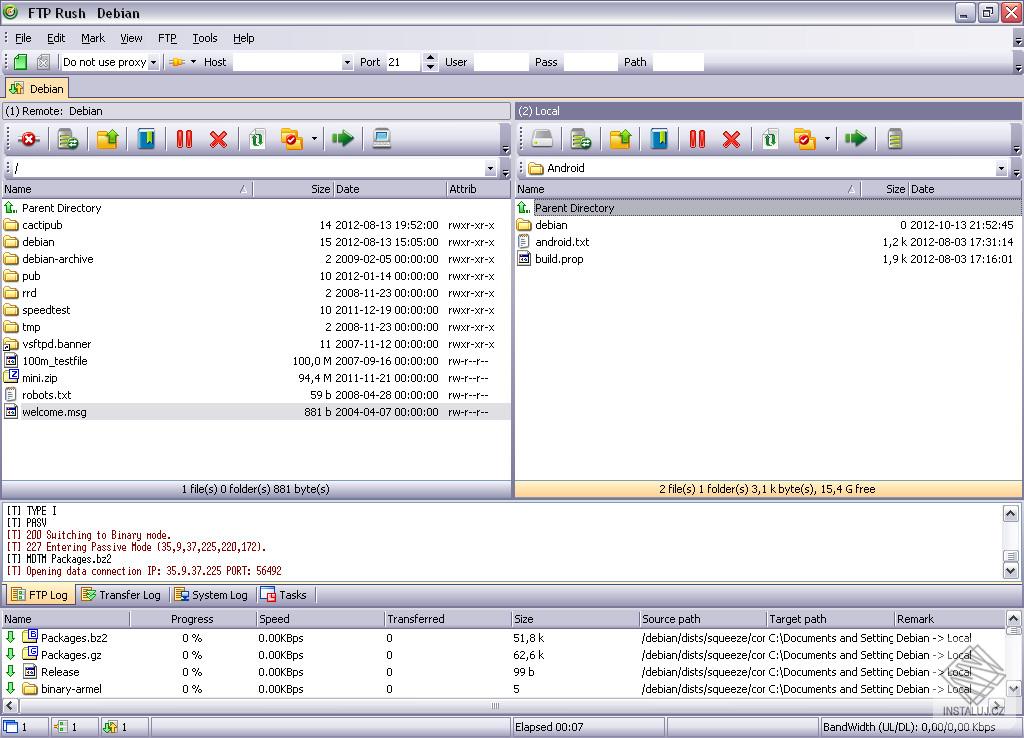The image size is (1024, 738).
Task: Click parent folder up icon in Remote toolbar
Action: click(x=107, y=139)
